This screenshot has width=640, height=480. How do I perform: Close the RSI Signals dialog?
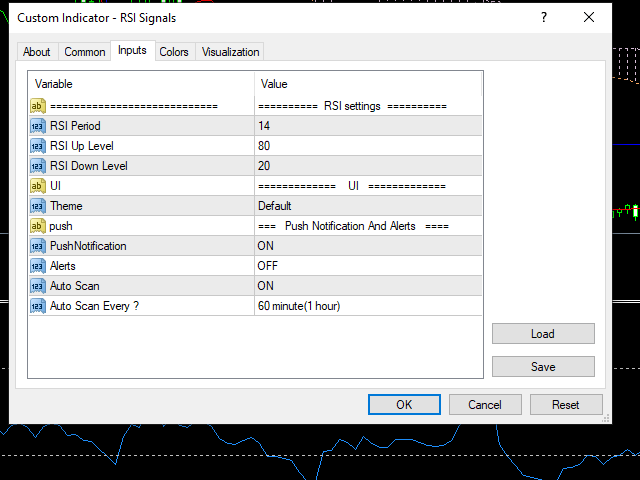[589, 18]
